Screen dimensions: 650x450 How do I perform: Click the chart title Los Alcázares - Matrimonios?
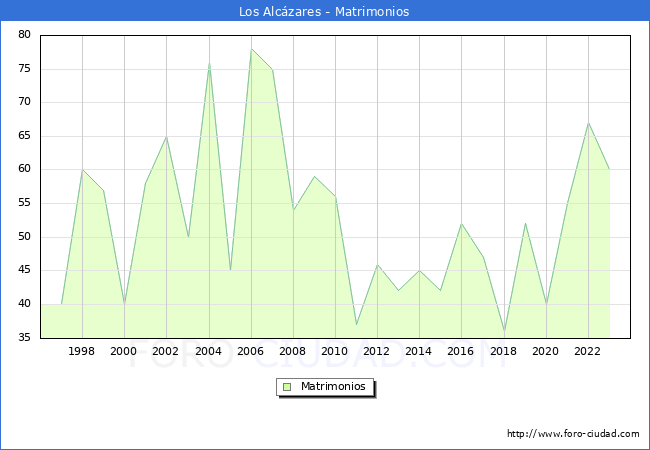coord(324,12)
